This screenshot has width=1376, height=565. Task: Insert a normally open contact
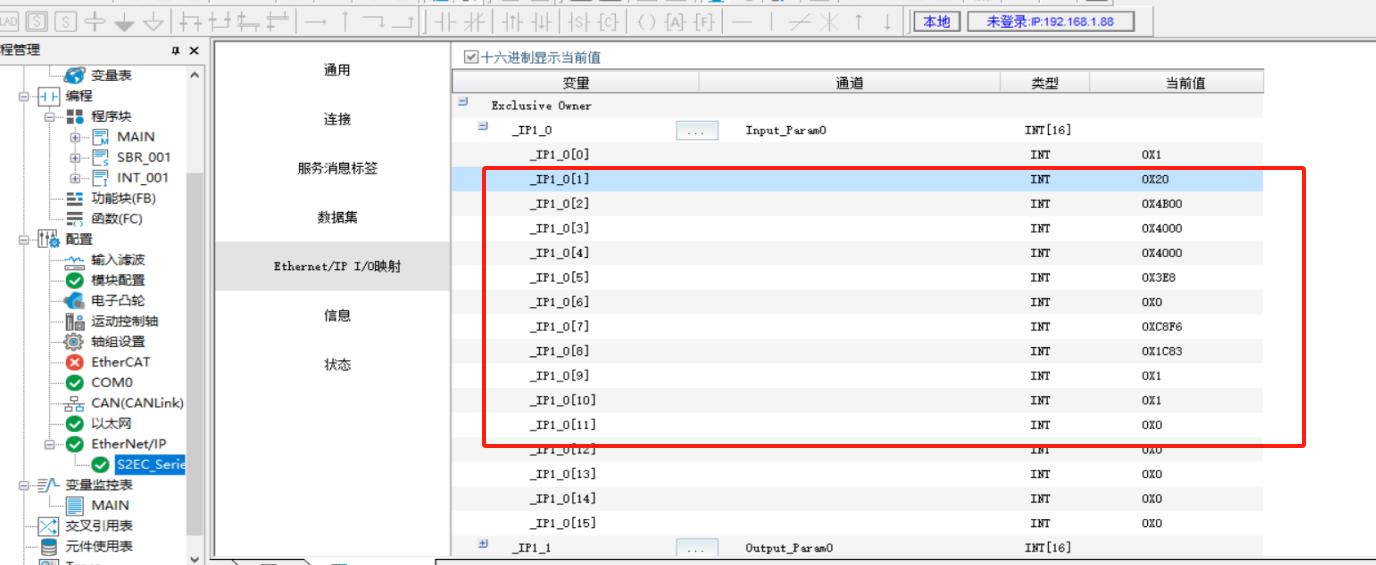443,22
